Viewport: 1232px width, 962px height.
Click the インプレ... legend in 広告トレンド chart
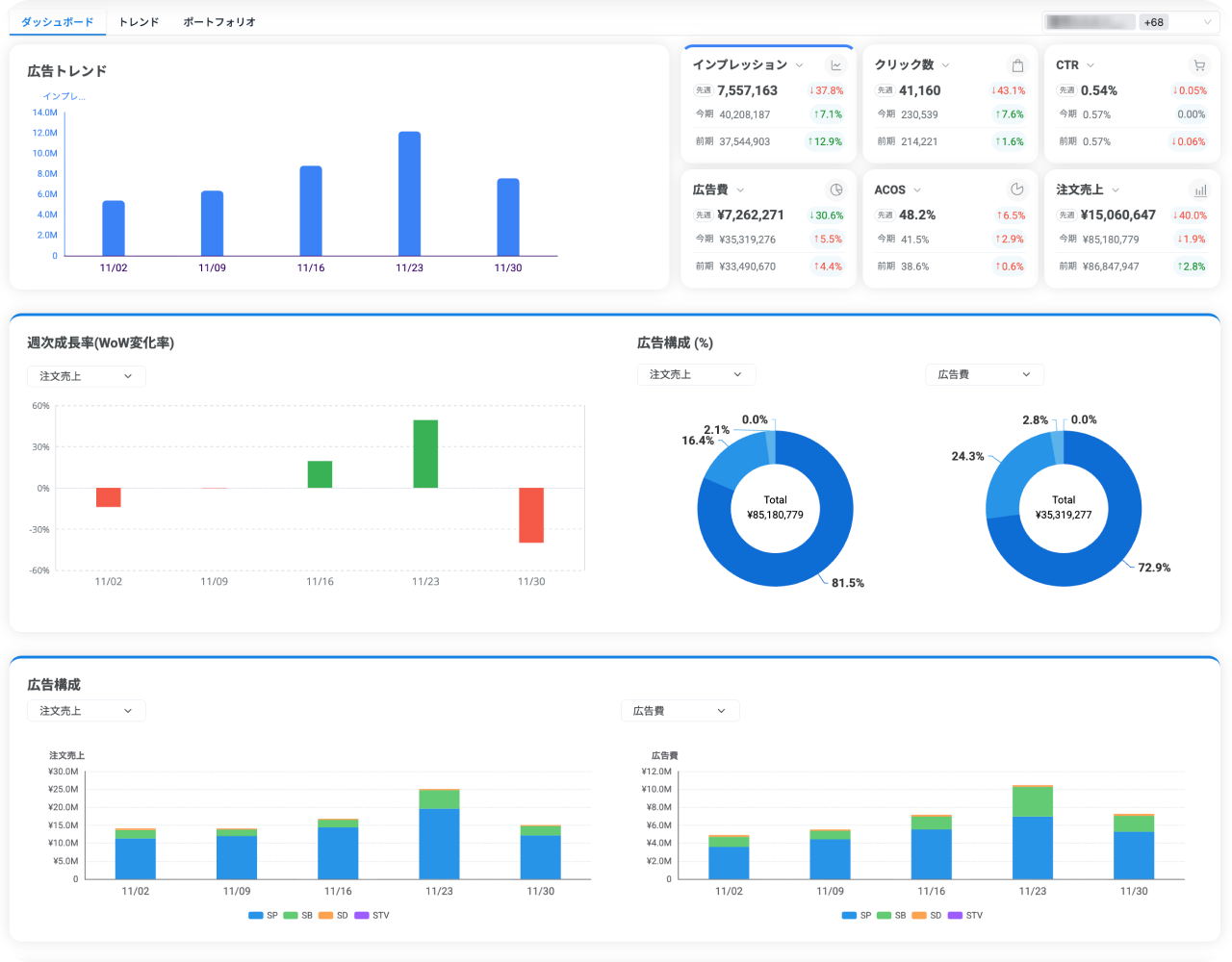tap(64, 96)
